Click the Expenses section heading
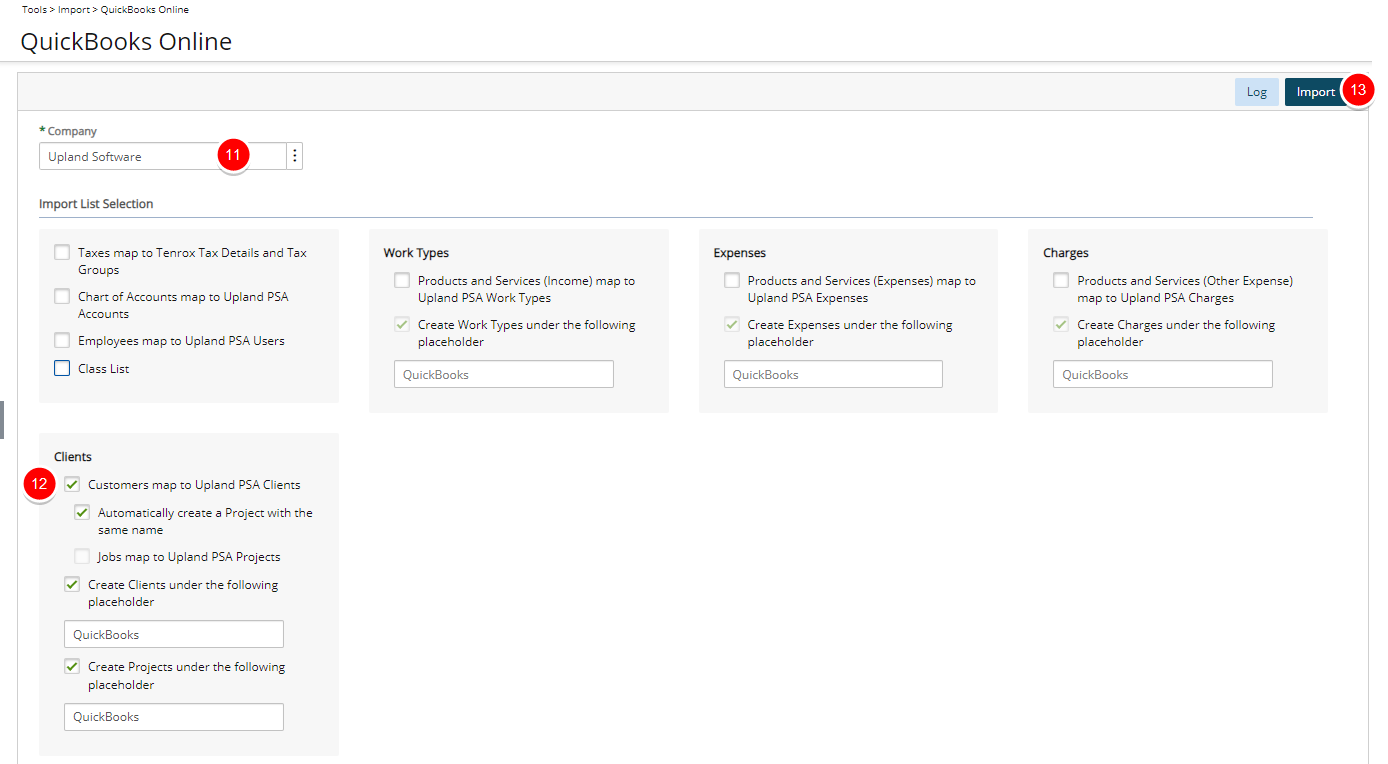This screenshot has height=764, width=1388. click(x=740, y=253)
